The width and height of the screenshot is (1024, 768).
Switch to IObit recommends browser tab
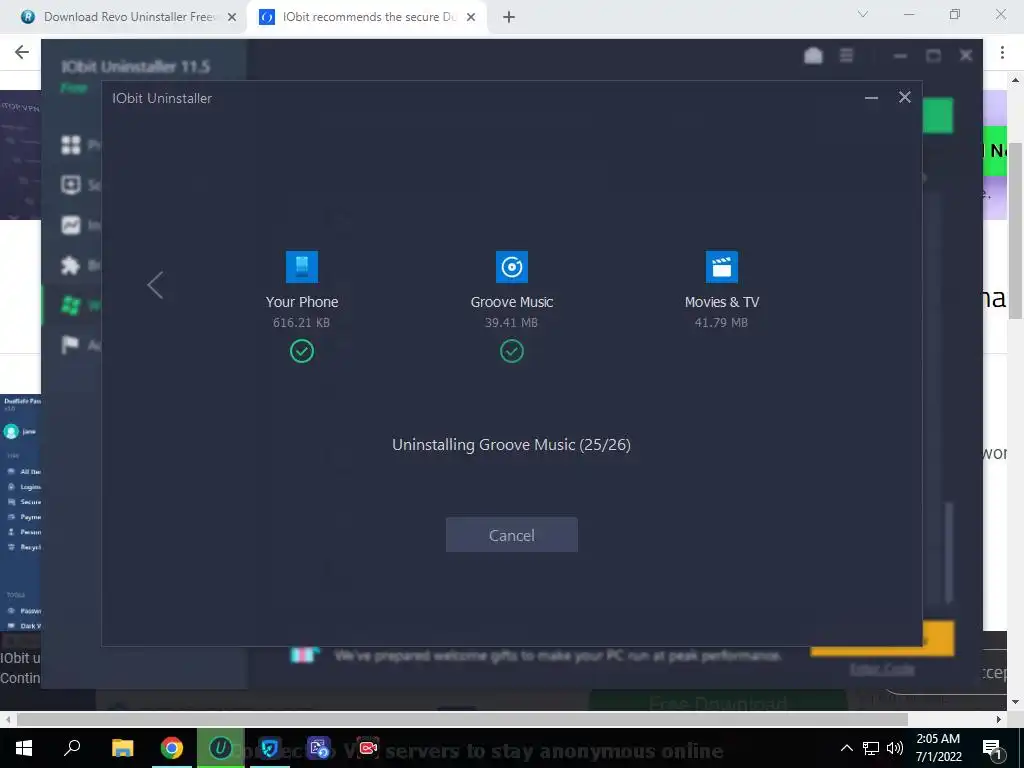[x=366, y=17]
